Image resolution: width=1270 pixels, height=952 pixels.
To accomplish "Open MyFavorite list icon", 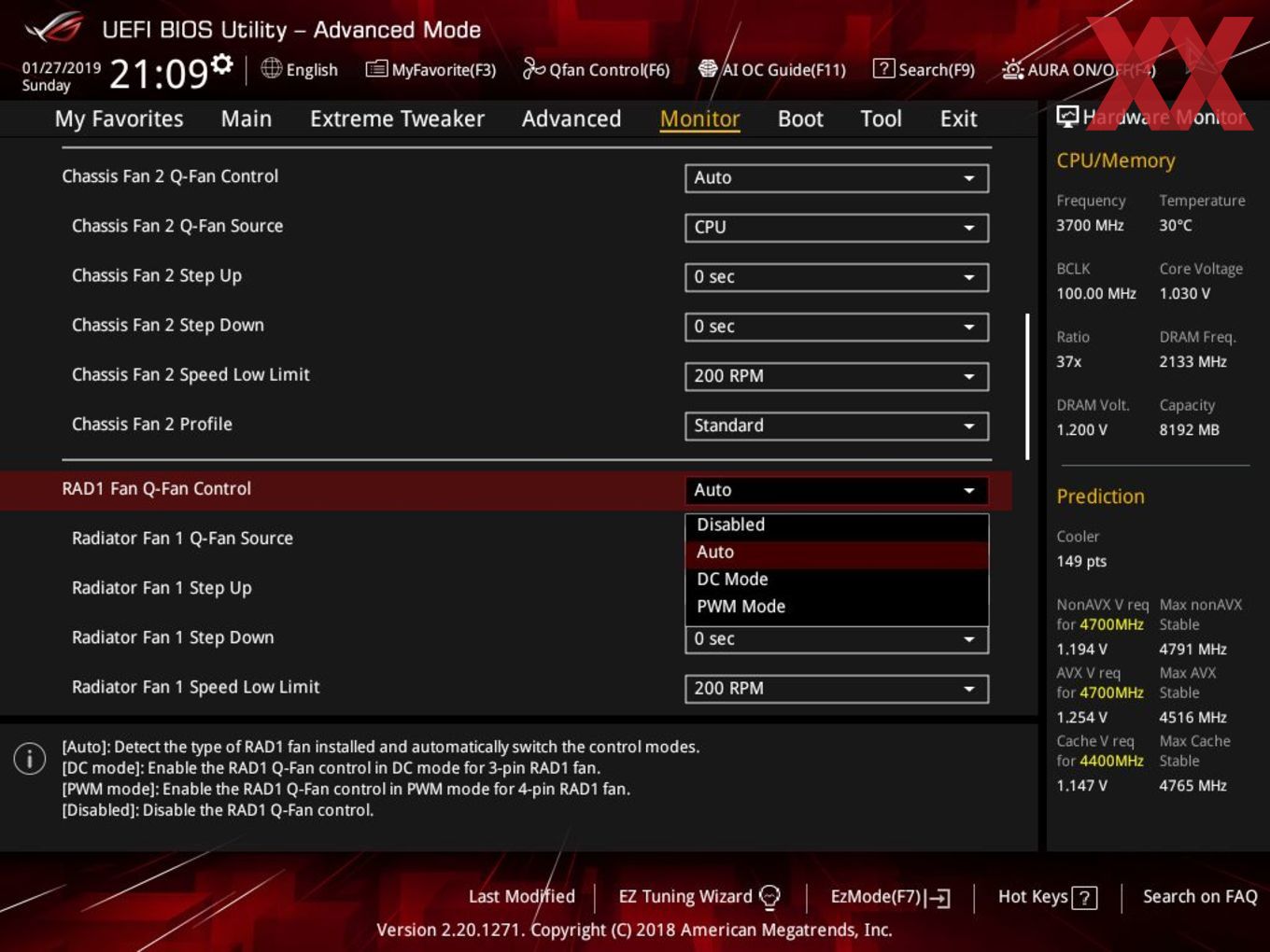I will (376, 69).
